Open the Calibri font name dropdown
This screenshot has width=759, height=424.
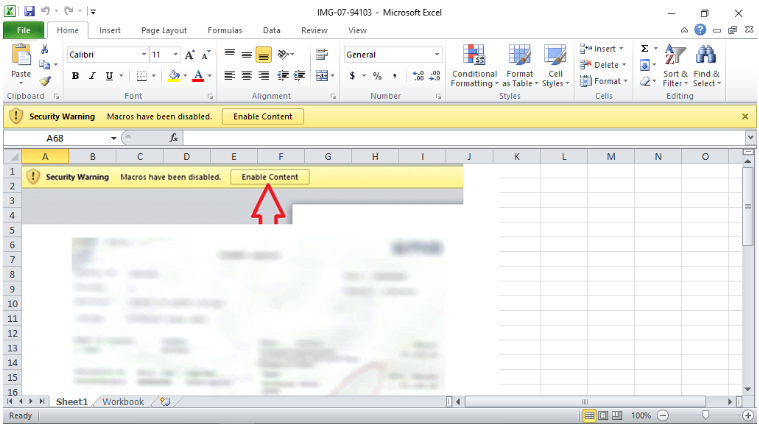[144, 55]
